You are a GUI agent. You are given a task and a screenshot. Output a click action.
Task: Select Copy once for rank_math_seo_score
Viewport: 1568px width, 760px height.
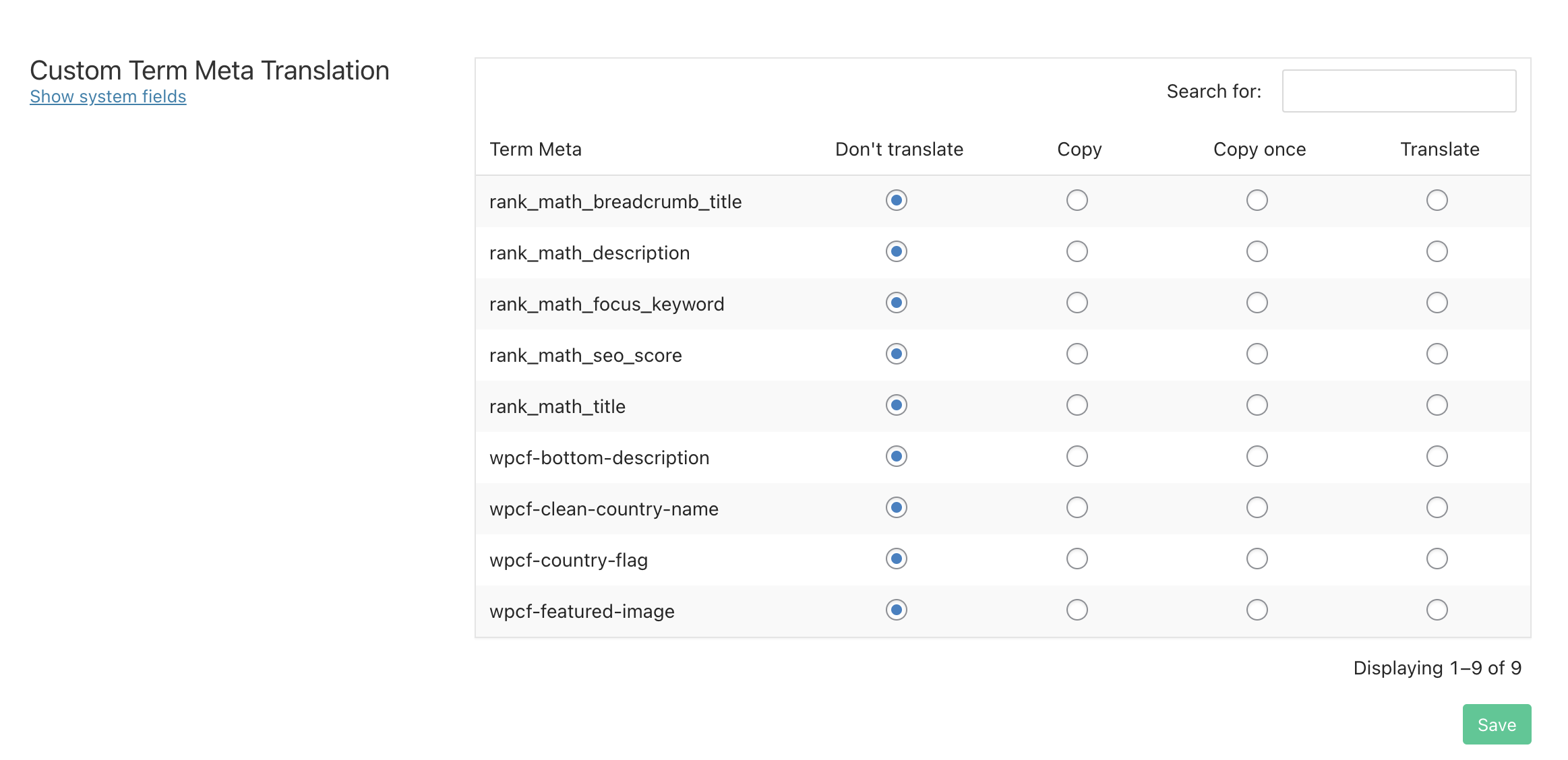click(x=1257, y=354)
